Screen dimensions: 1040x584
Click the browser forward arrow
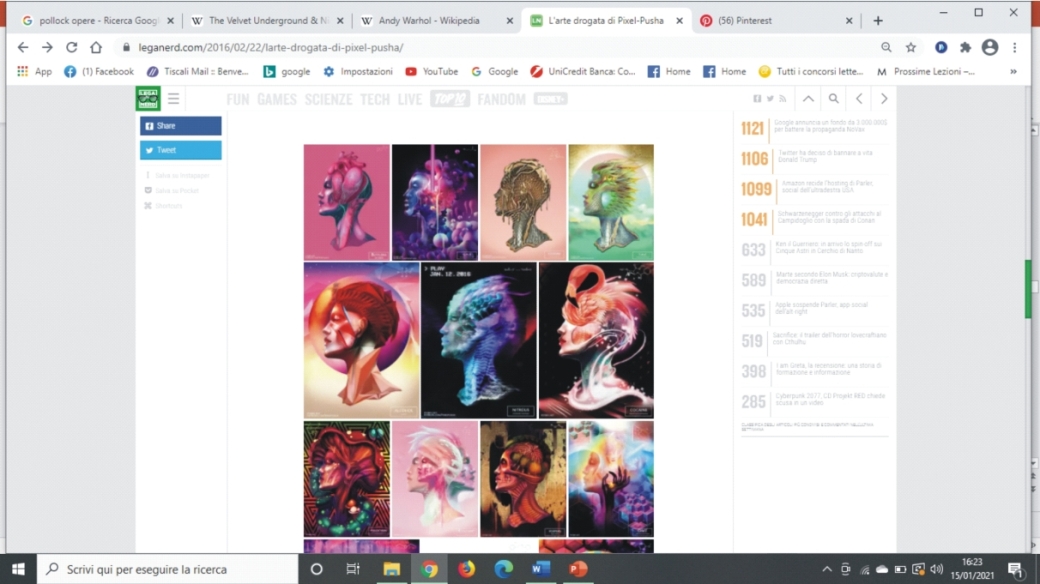(x=47, y=47)
